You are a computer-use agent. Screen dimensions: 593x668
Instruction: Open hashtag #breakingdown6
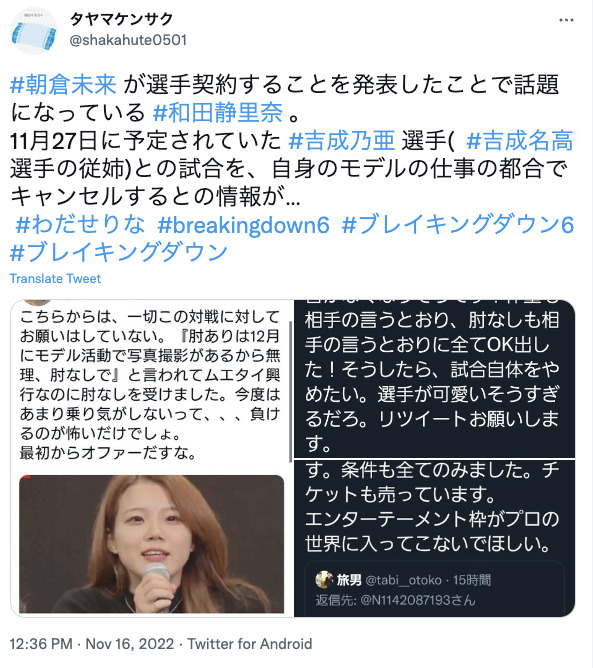coord(244,225)
